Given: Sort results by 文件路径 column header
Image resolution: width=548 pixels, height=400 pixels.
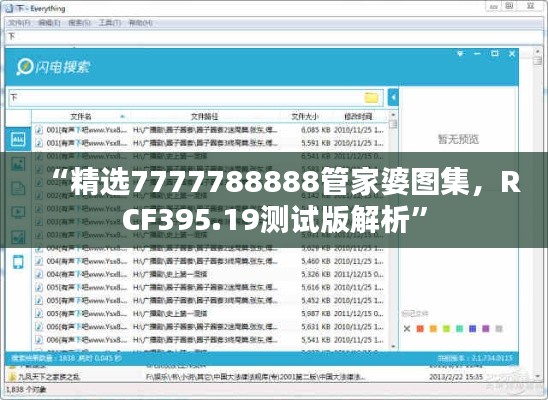Looking at the screenshot, I should pos(204,116).
